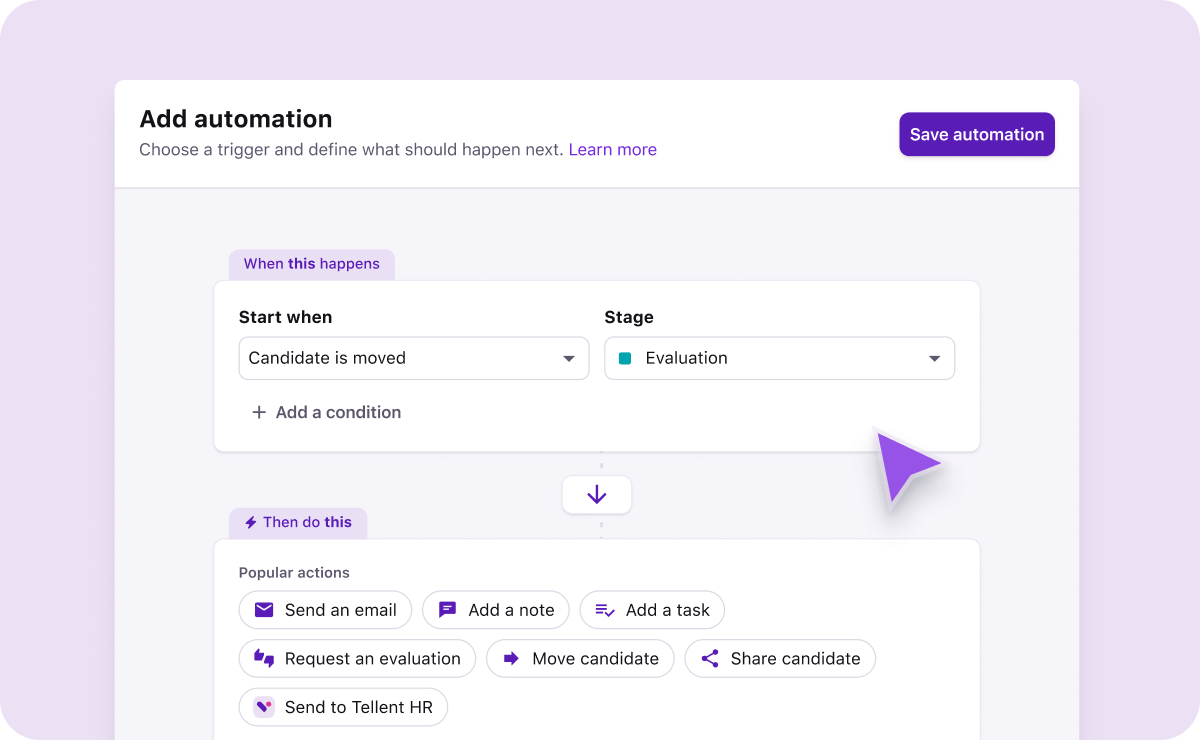1200x740 pixels.
Task: Select the Then do this tab
Action: pos(298,522)
